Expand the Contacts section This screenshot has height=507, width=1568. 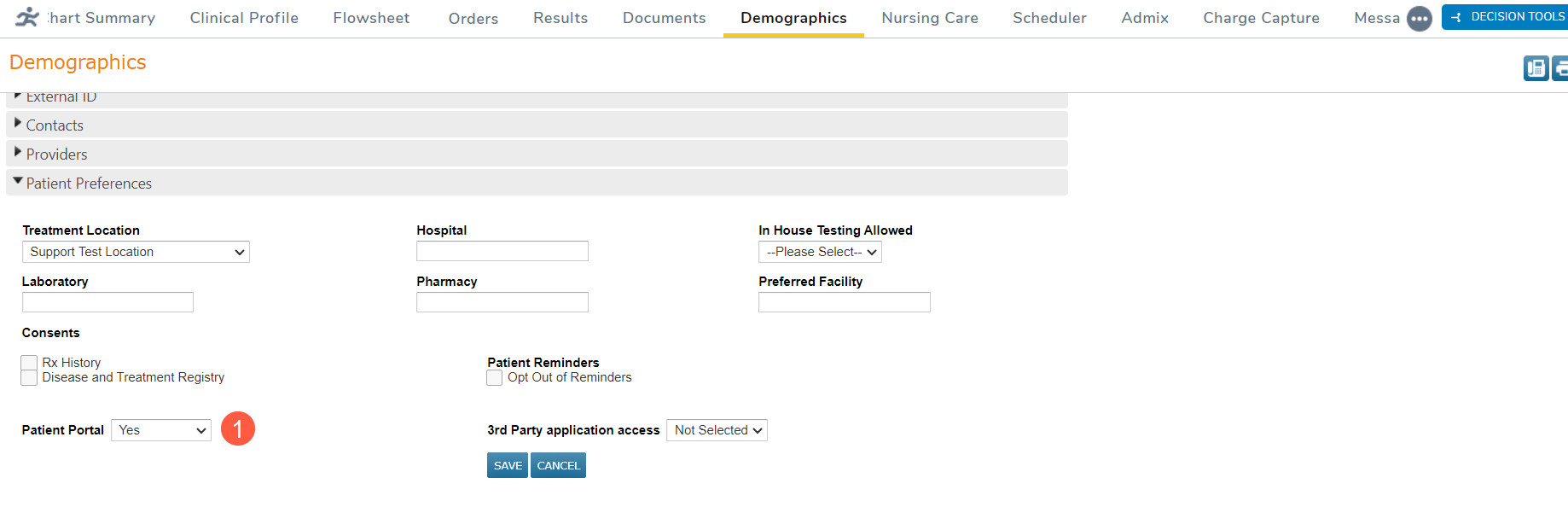pos(55,125)
